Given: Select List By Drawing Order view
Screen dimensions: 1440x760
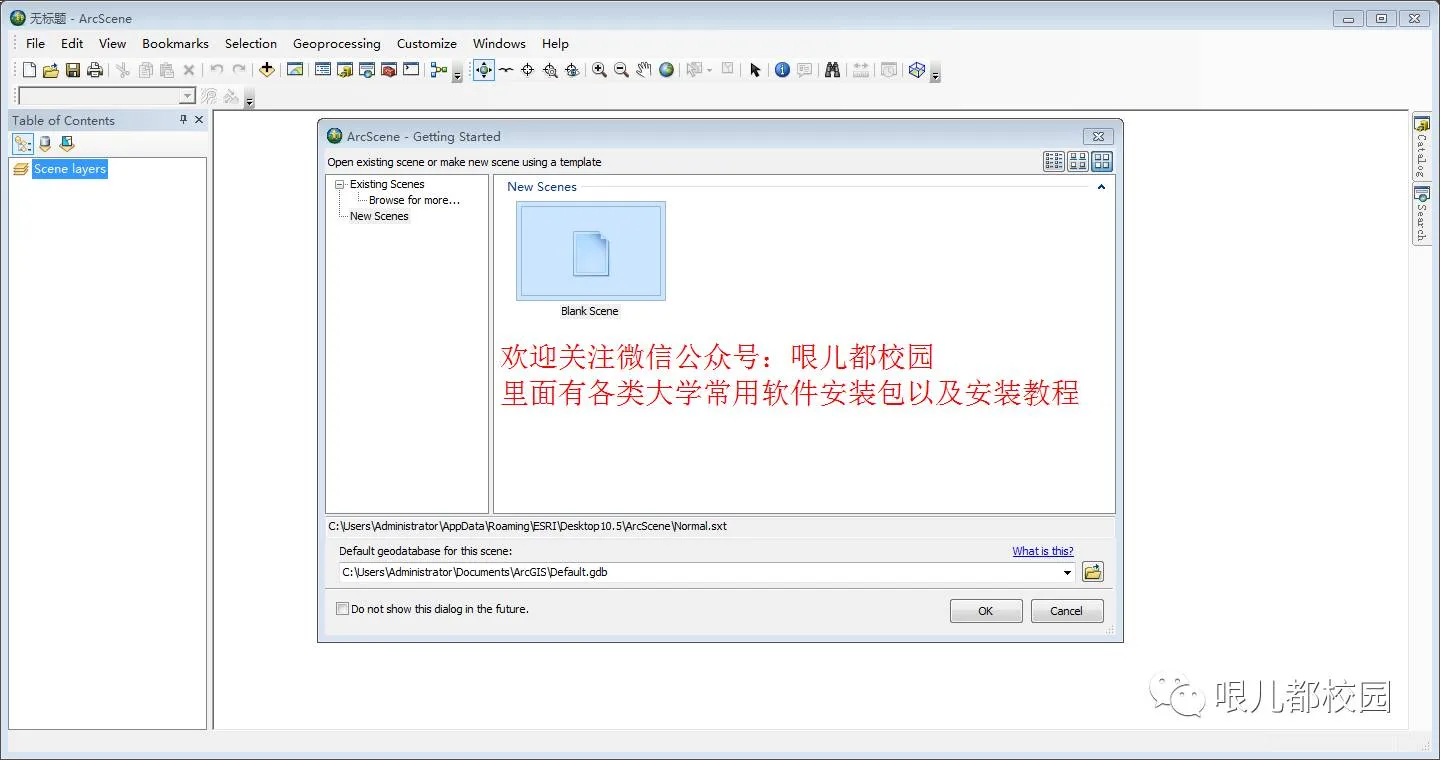Looking at the screenshot, I should pyautogui.click(x=22, y=144).
